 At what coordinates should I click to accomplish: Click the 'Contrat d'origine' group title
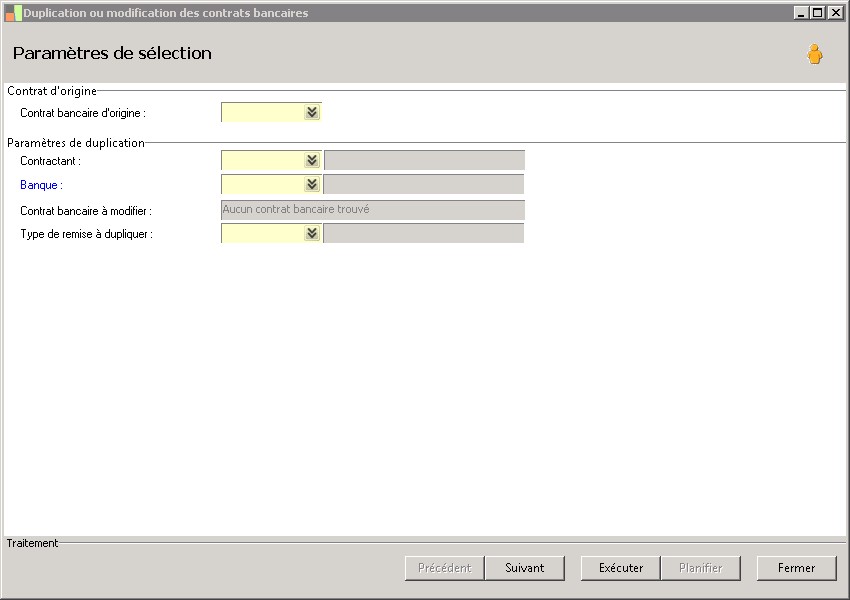tap(52, 91)
